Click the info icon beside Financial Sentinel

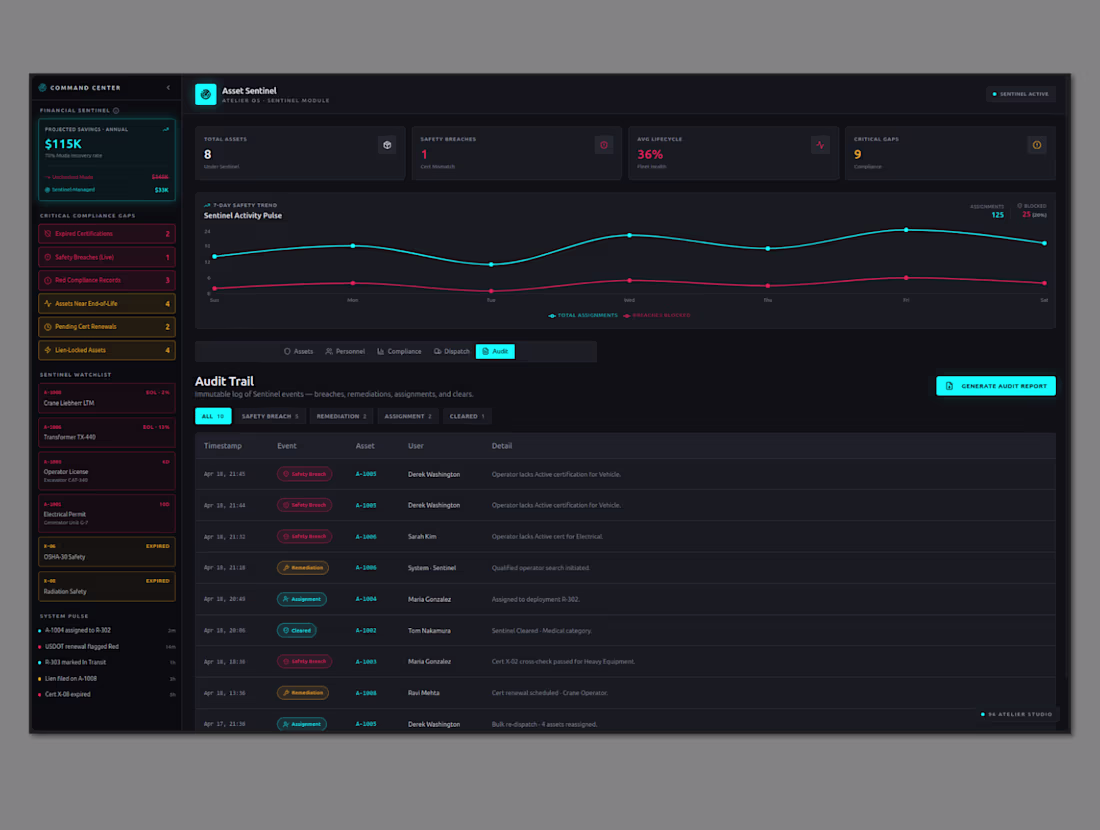(x=115, y=110)
